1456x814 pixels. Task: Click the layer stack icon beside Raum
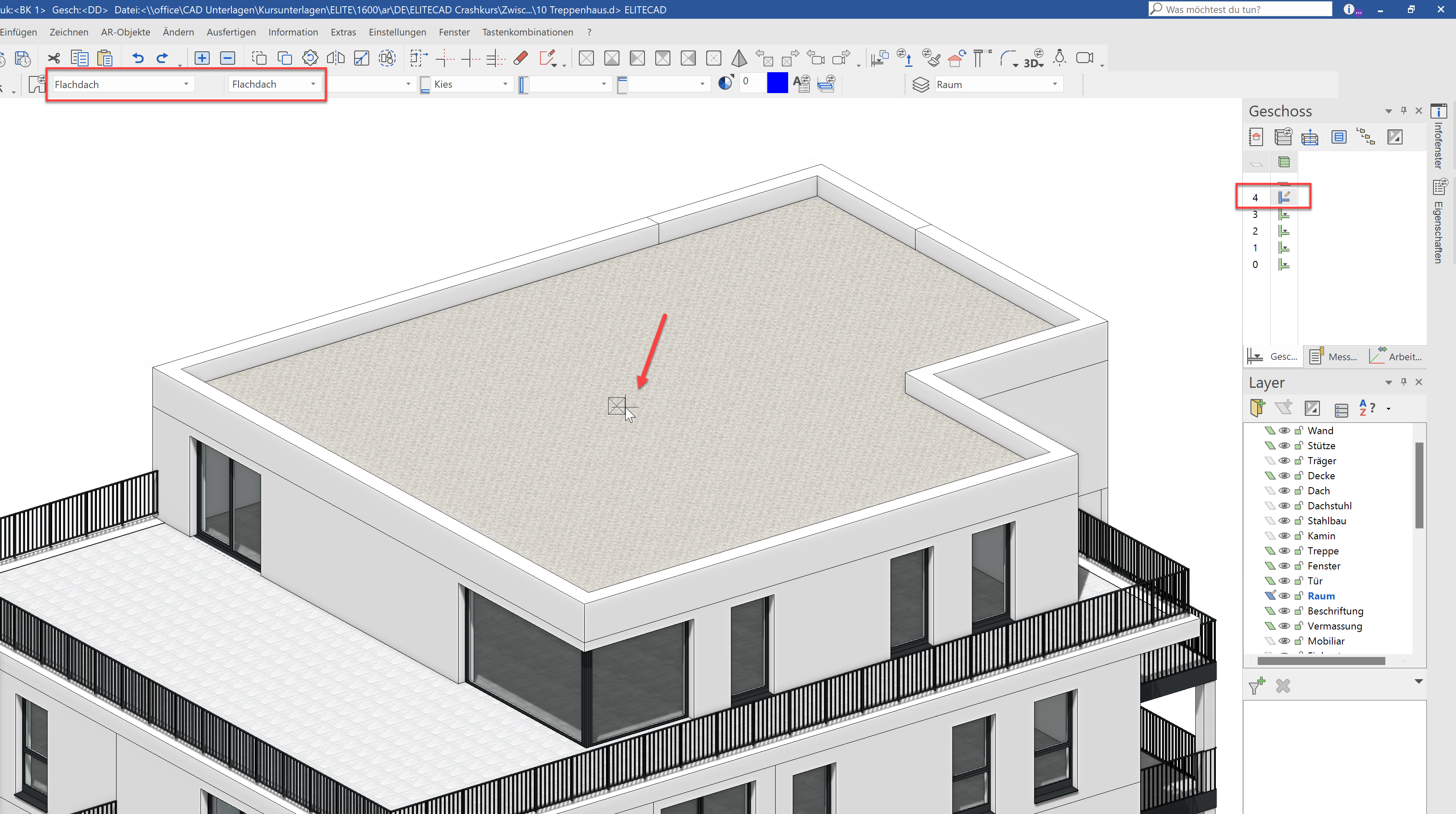[921, 85]
